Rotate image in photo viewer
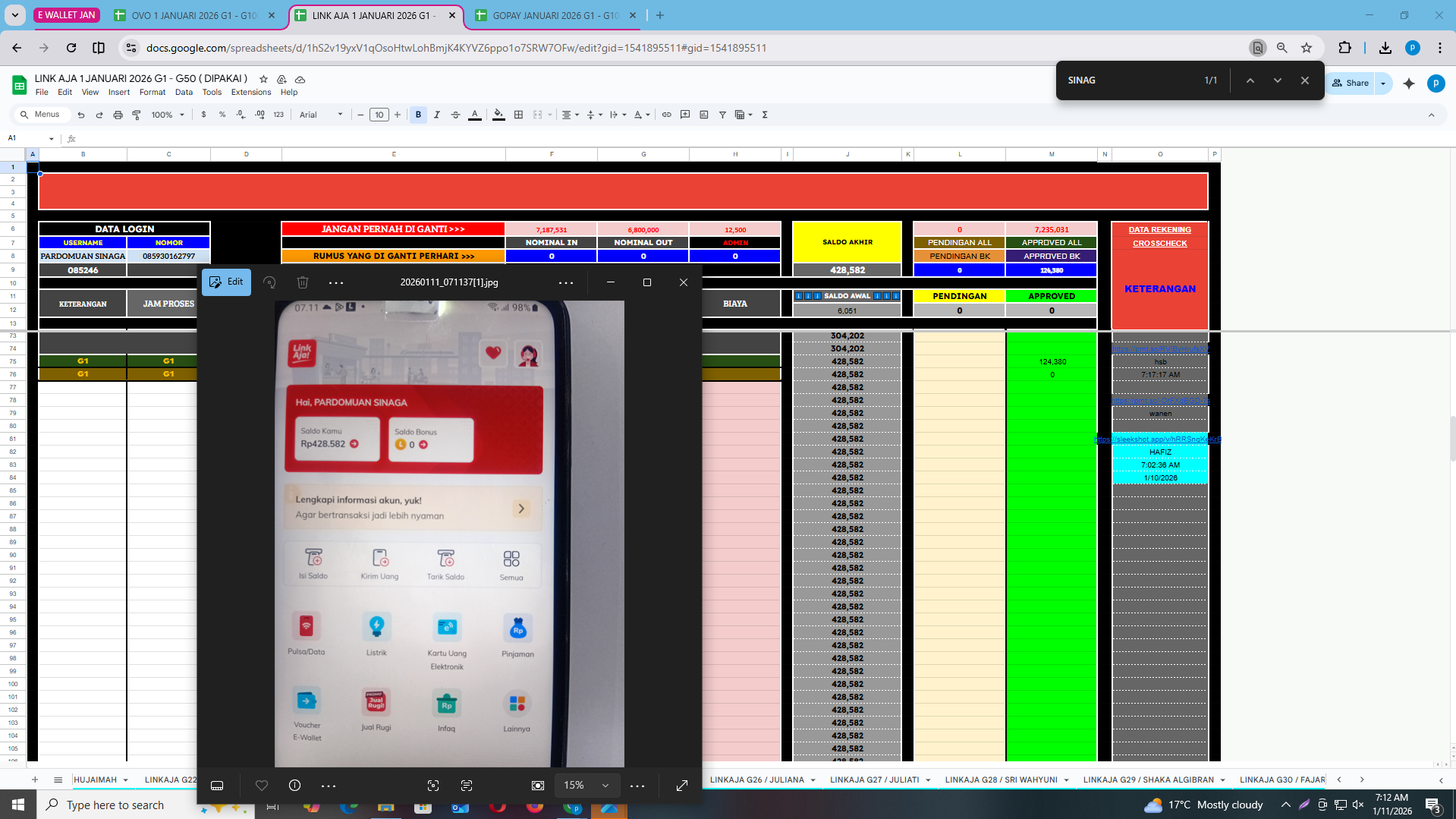This screenshot has height=819, width=1456. pos(269,282)
